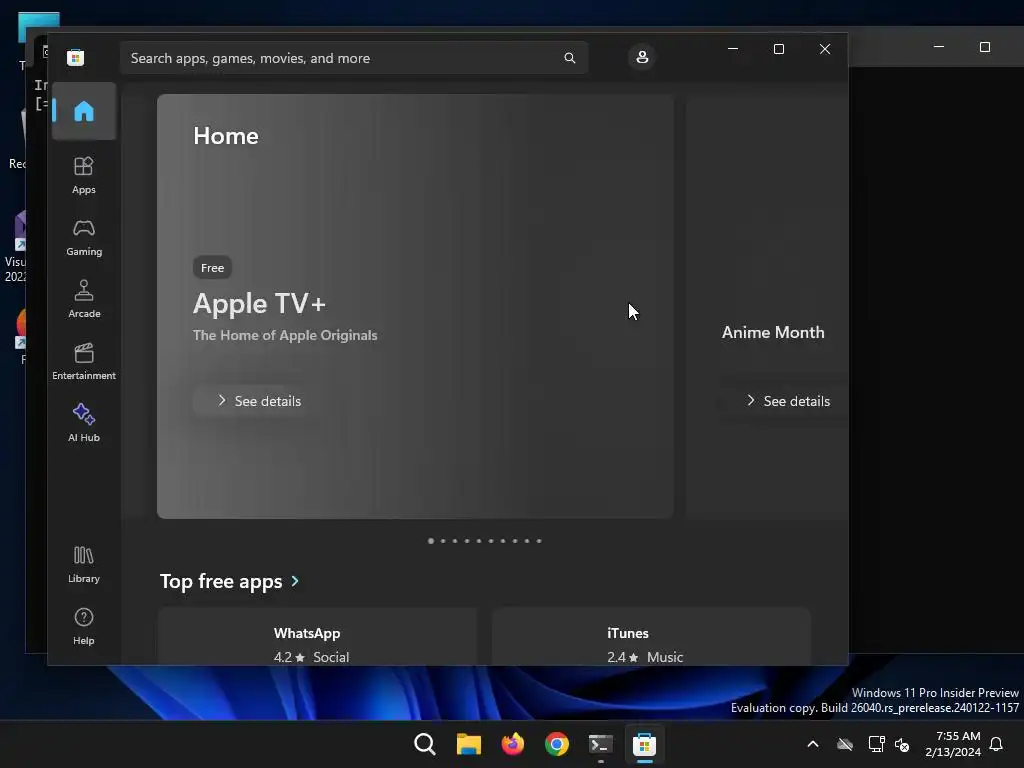Open the Entertainment section
The height and width of the screenshot is (768, 1024).
click(x=84, y=361)
